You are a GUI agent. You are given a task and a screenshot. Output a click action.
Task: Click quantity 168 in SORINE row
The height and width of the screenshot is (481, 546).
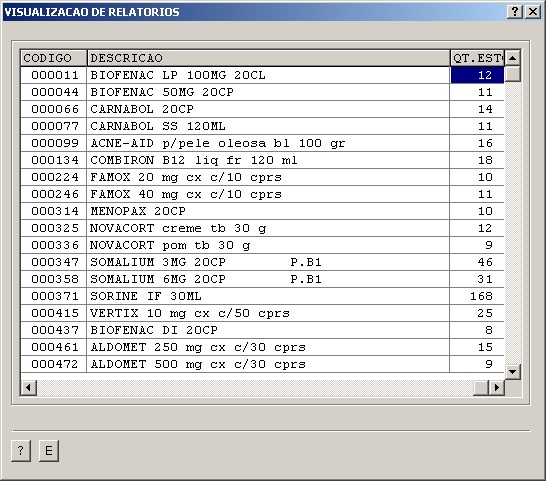click(477, 296)
